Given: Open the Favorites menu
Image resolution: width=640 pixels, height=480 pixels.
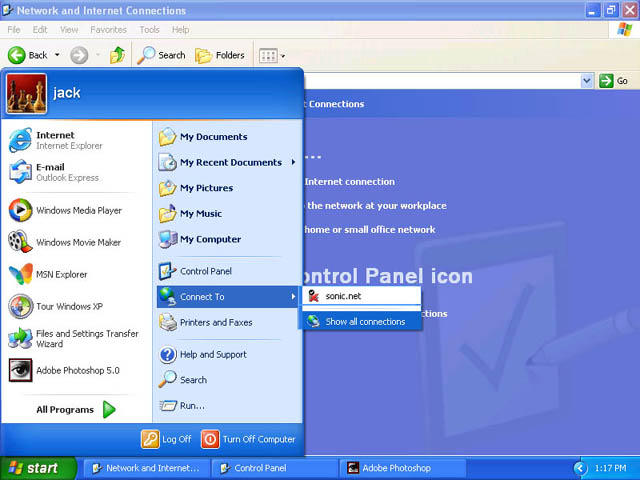Looking at the screenshot, I should click(x=109, y=30).
